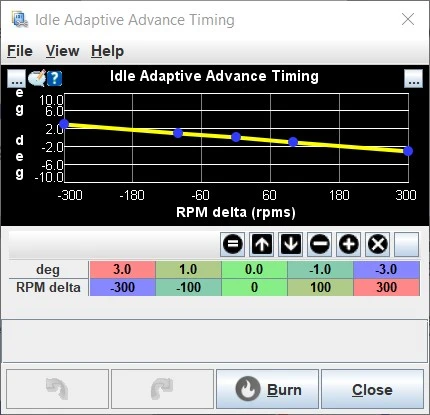Click the curve point at -100 rpm

[x=178, y=133]
